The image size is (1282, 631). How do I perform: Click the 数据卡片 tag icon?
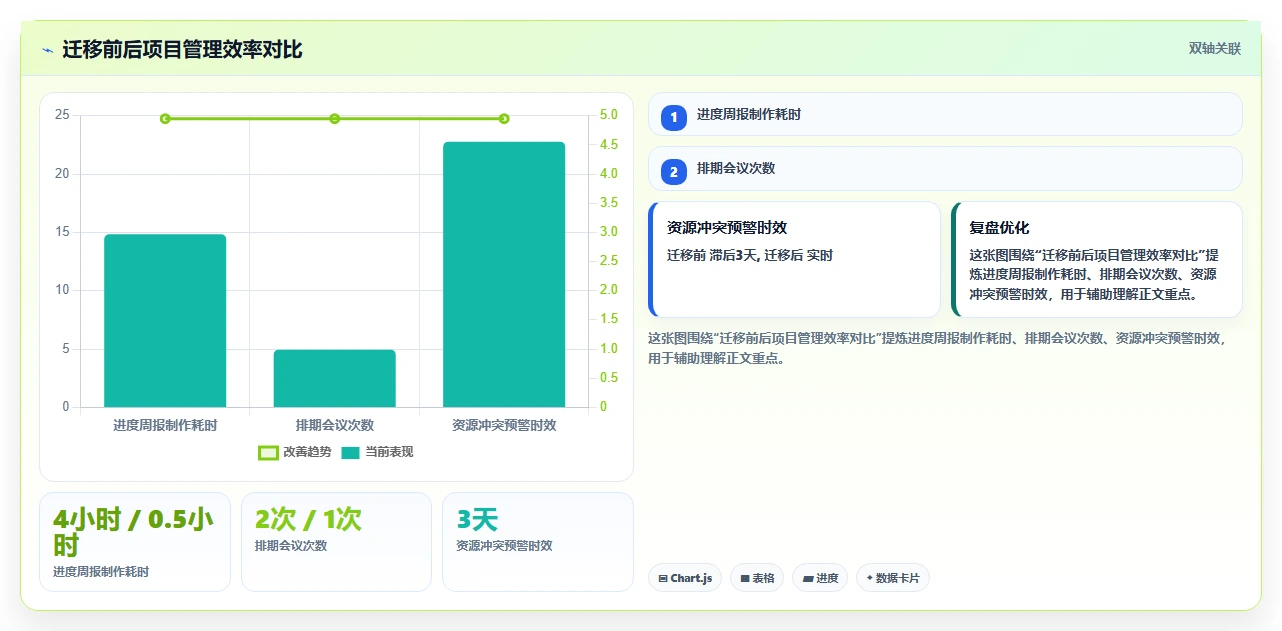pos(869,578)
